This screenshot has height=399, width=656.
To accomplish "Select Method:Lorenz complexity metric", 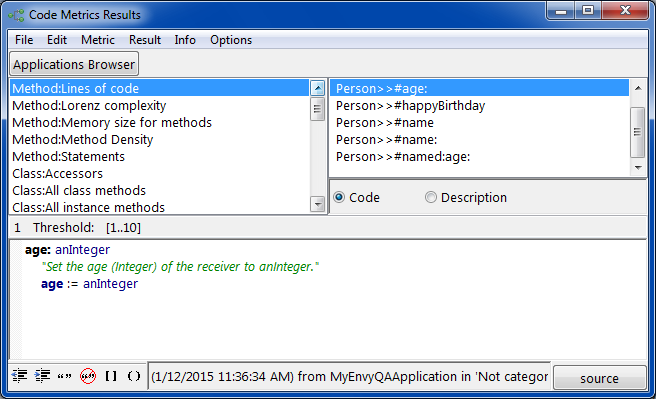I will [x=159, y=105].
